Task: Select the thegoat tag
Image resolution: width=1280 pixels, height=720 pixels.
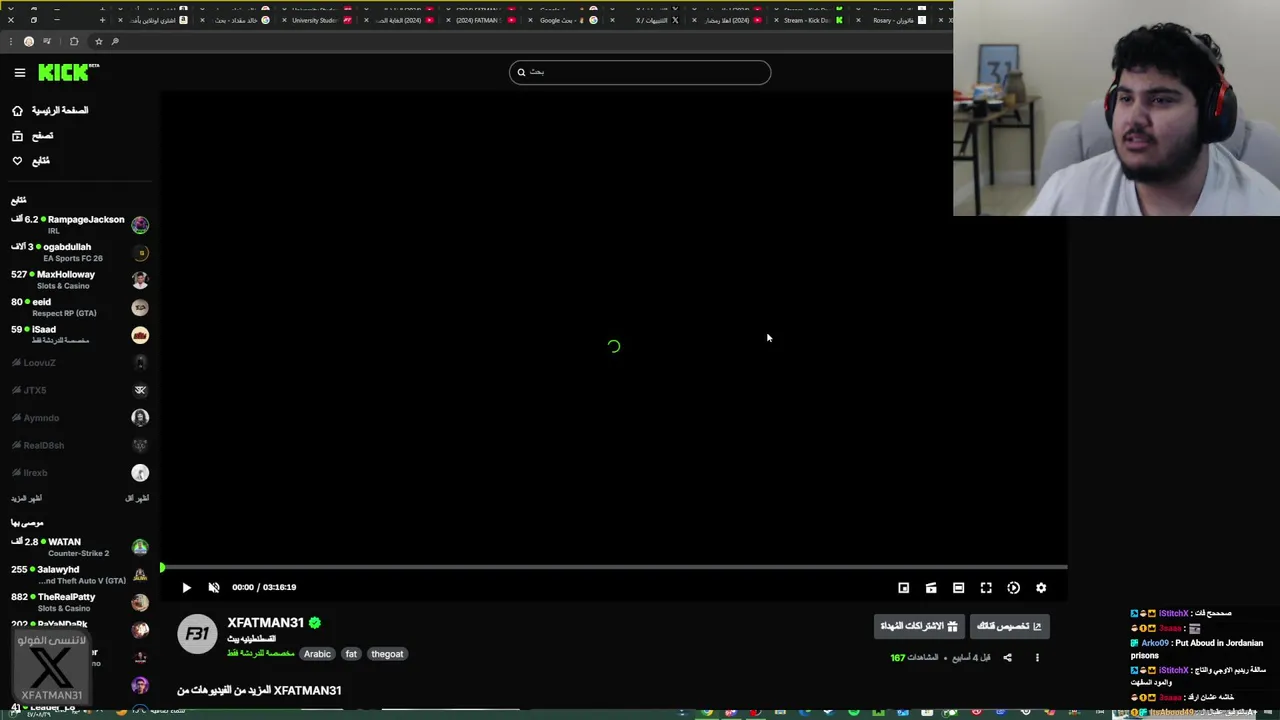Action: 387,654
